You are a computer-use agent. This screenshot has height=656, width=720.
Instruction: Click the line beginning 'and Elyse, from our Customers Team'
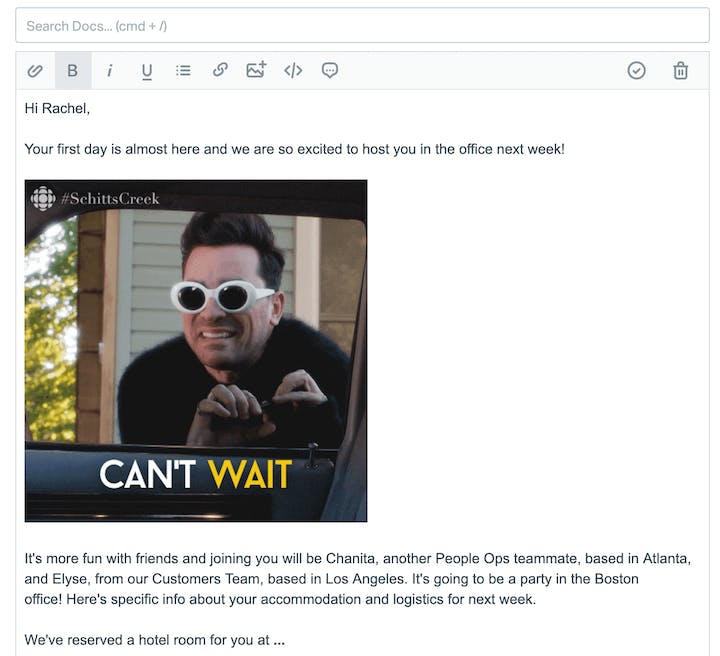pyautogui.click(x=331, y=579)
